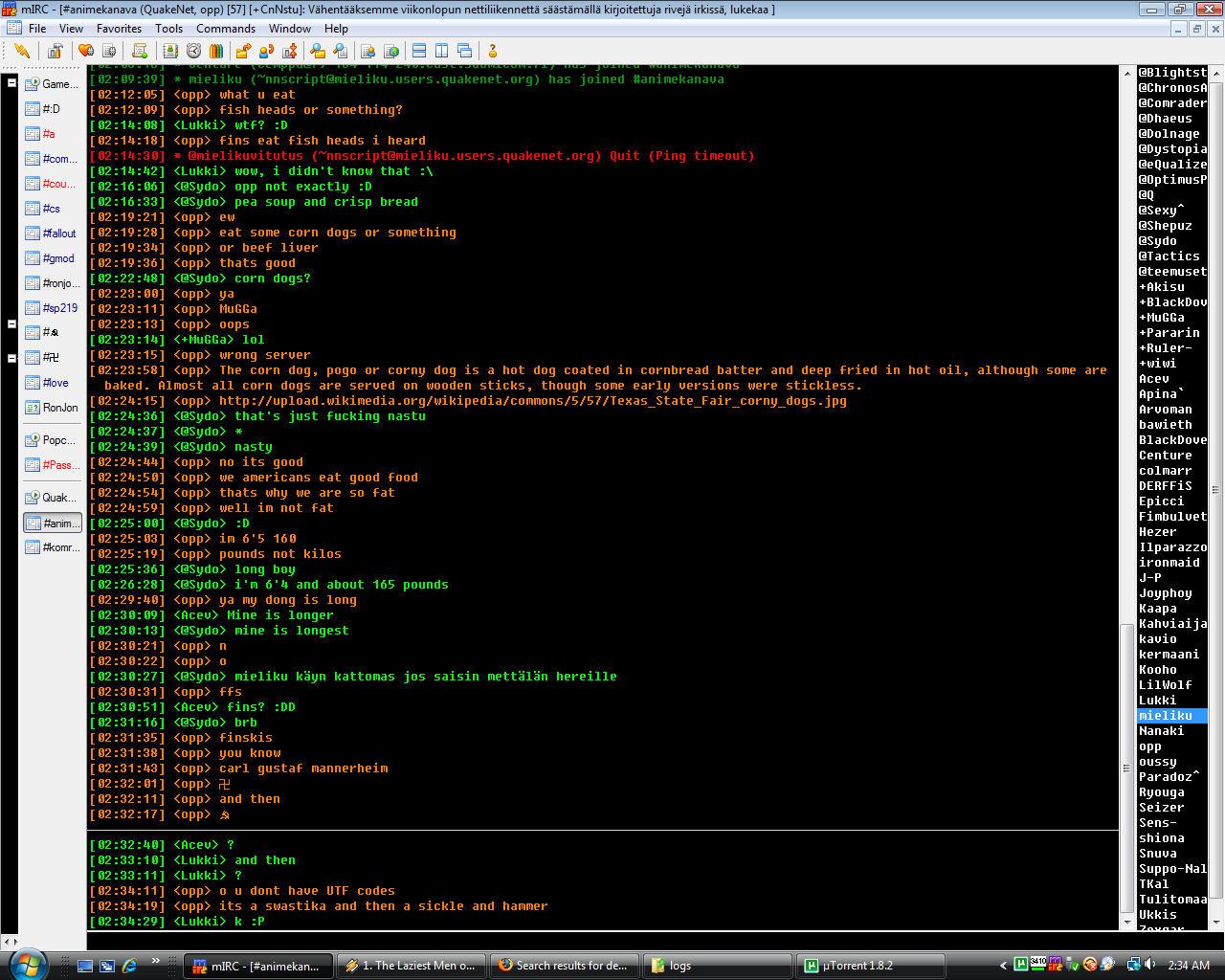Screen dimensions: 1225x980
Task: Click the Scripts Editor scroll icon
Action: click(140, 51)
